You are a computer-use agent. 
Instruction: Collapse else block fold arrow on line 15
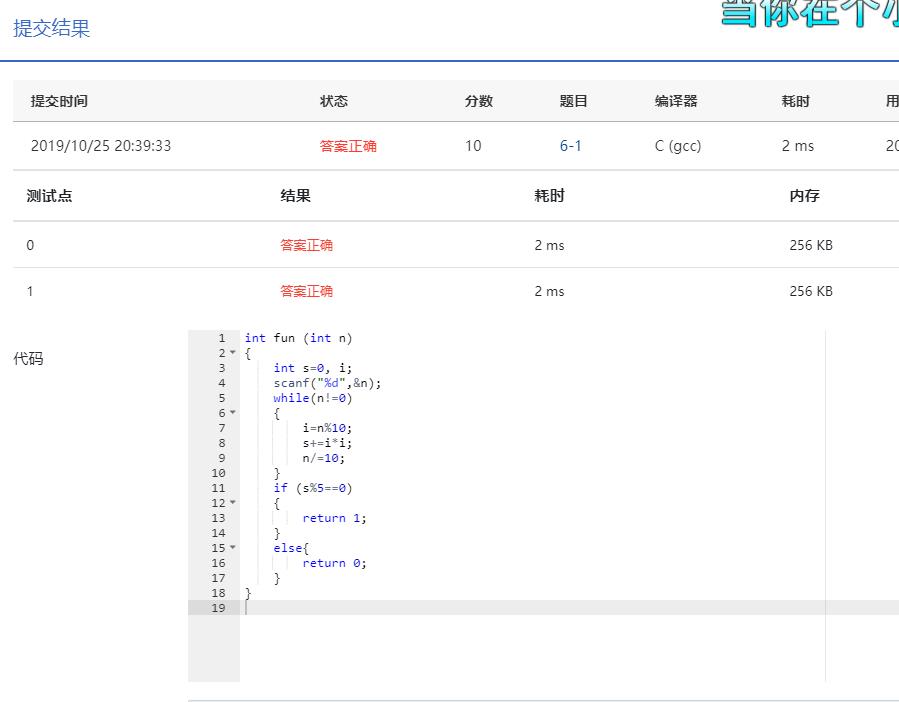pyautogui.click(x=233, y=547)
